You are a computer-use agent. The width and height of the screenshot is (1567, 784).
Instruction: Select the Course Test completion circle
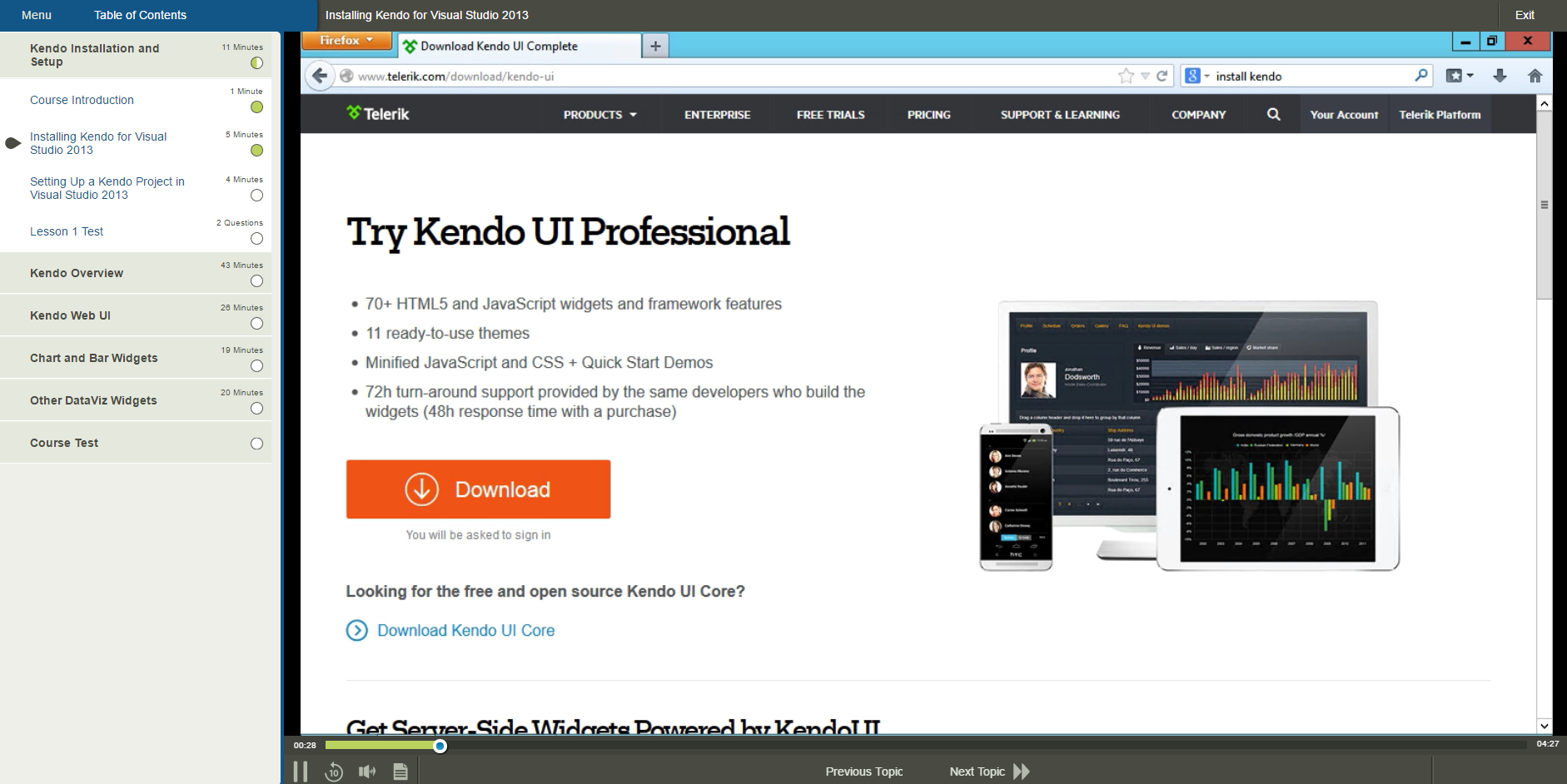pyautogui.click(x=256, y=444)
